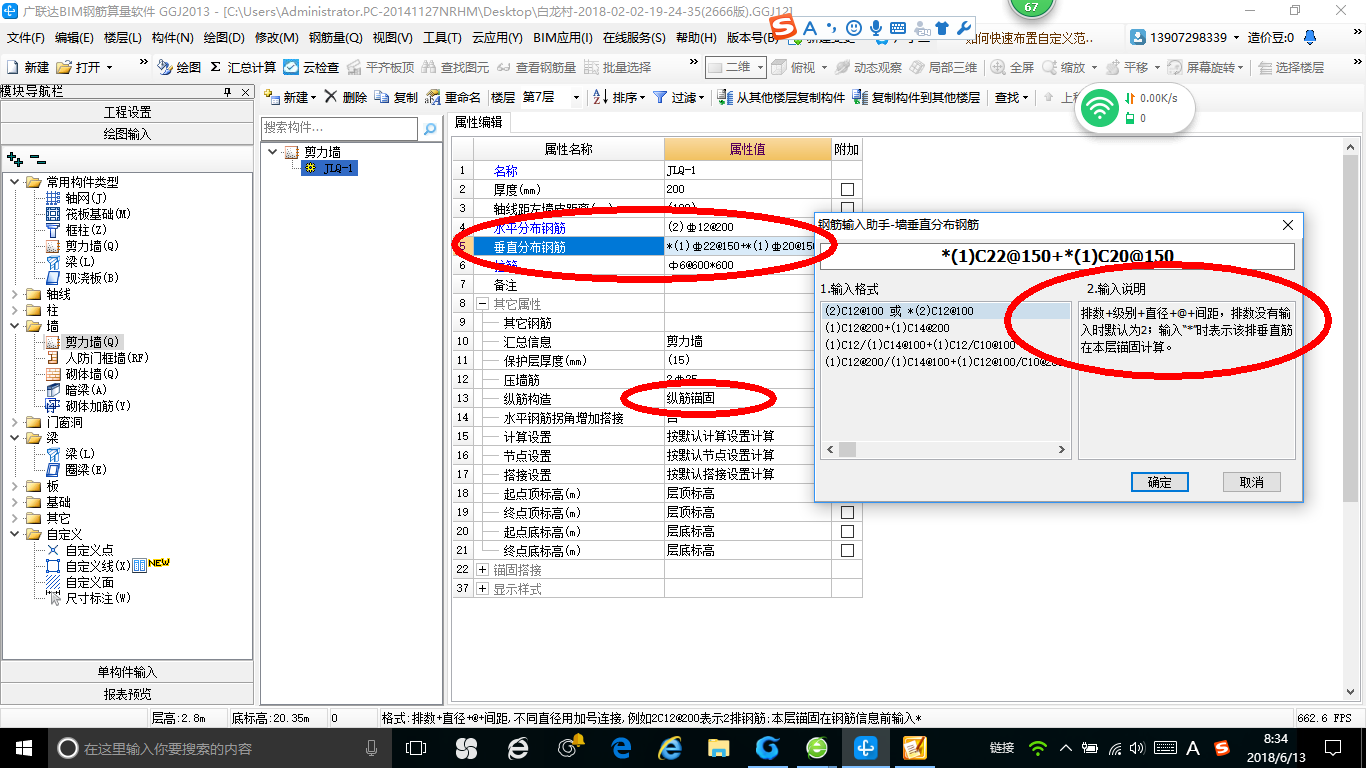Collapse the 常用构件类型 folder
This screenshot has height=768, width=1366.
(15, 182)
